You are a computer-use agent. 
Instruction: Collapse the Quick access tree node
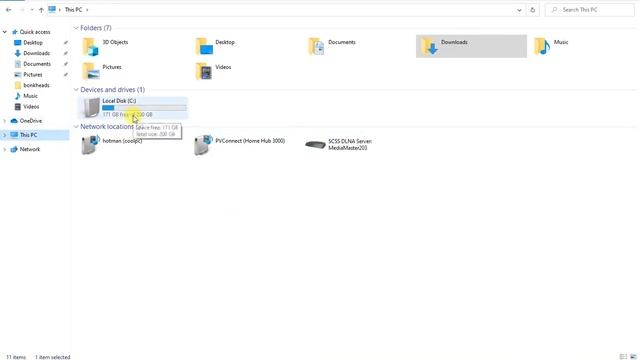(x=5, y=32)
